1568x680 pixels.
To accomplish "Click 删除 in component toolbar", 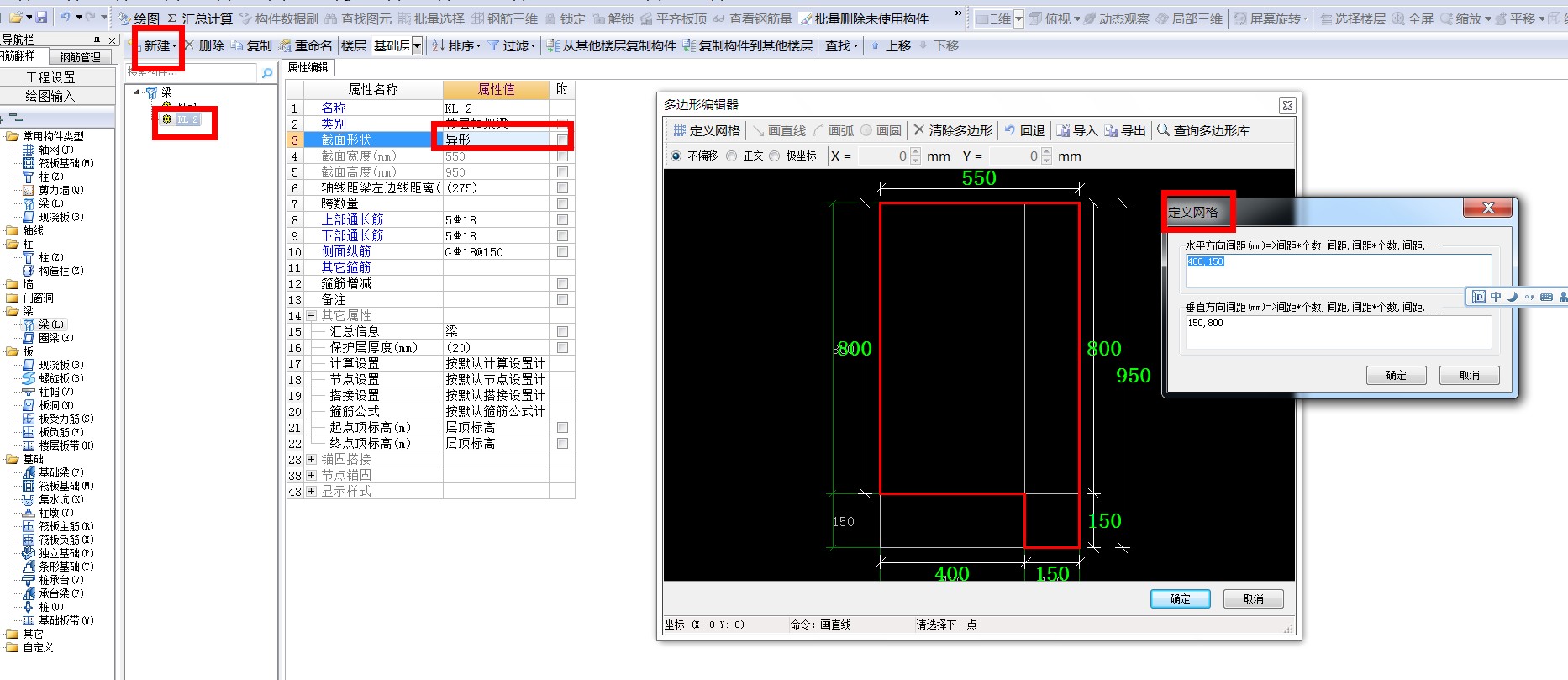I will (204, 45).
